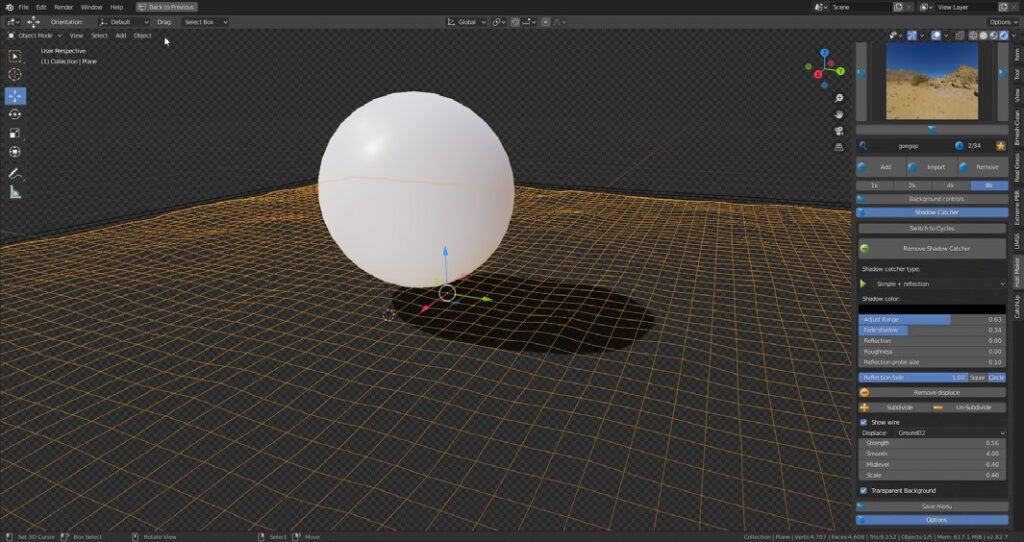Click the navigation axis gizmo
The image size is (1024, 542).
click(x=824, y=68)
